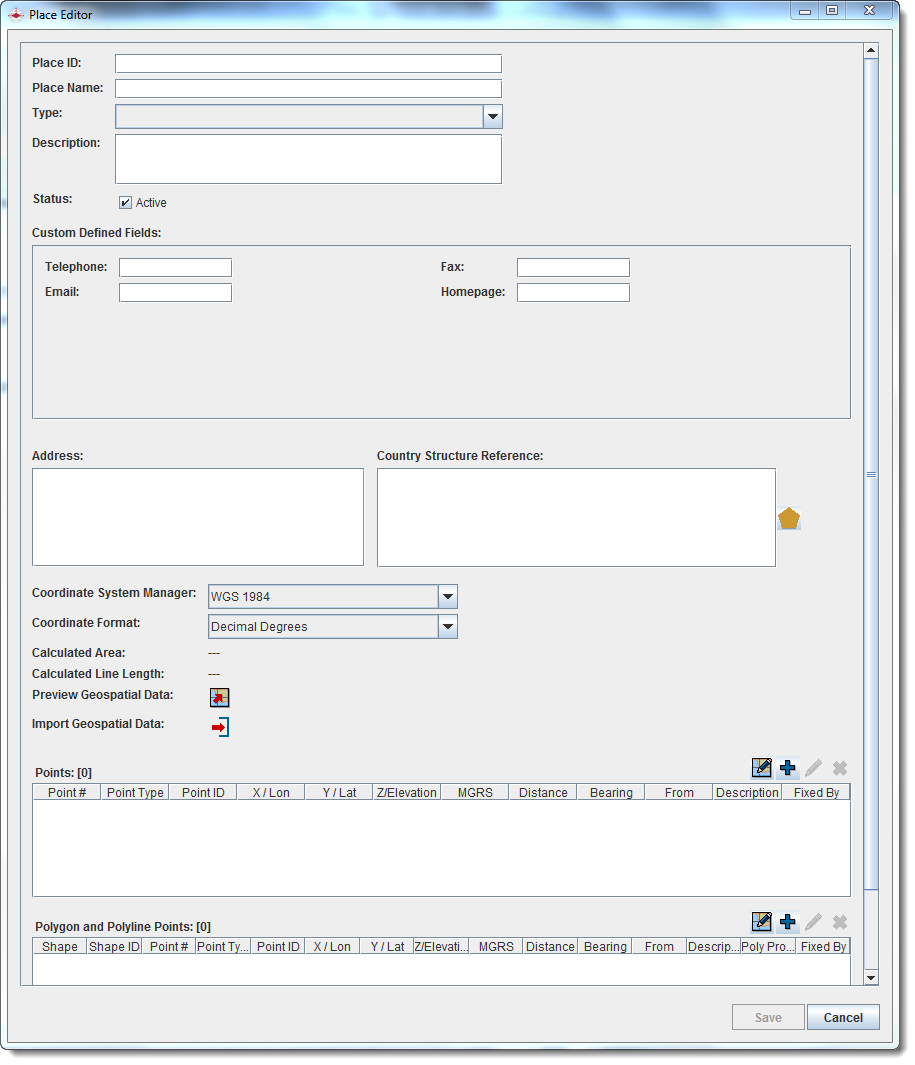The width and height of the screenshot is (915, 1065).
Task: Add a polygon point with the plus icon
Action: click(788, 922)
